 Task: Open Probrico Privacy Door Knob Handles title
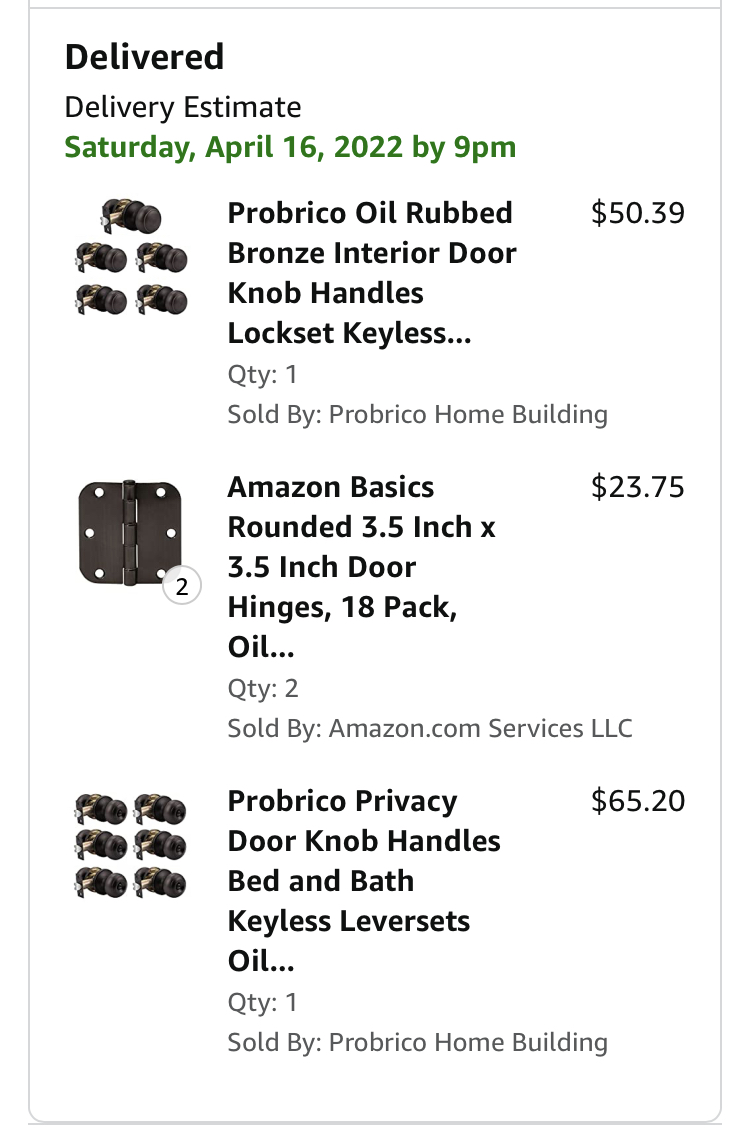click(362, 881)
